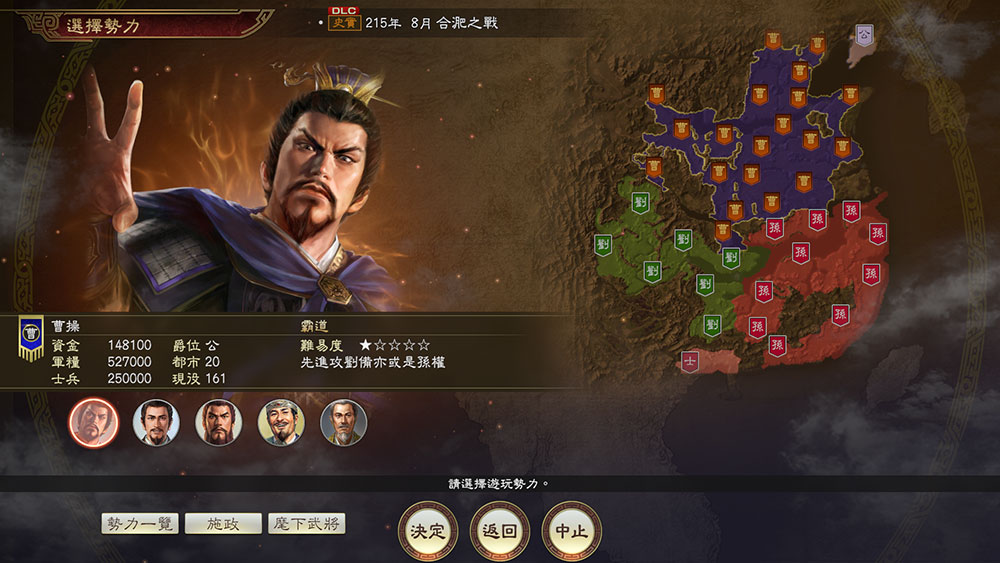This screenshot has width=1000, height=563.
Task: View 麾下武將 subordinate officers
Action: point(307,523)
